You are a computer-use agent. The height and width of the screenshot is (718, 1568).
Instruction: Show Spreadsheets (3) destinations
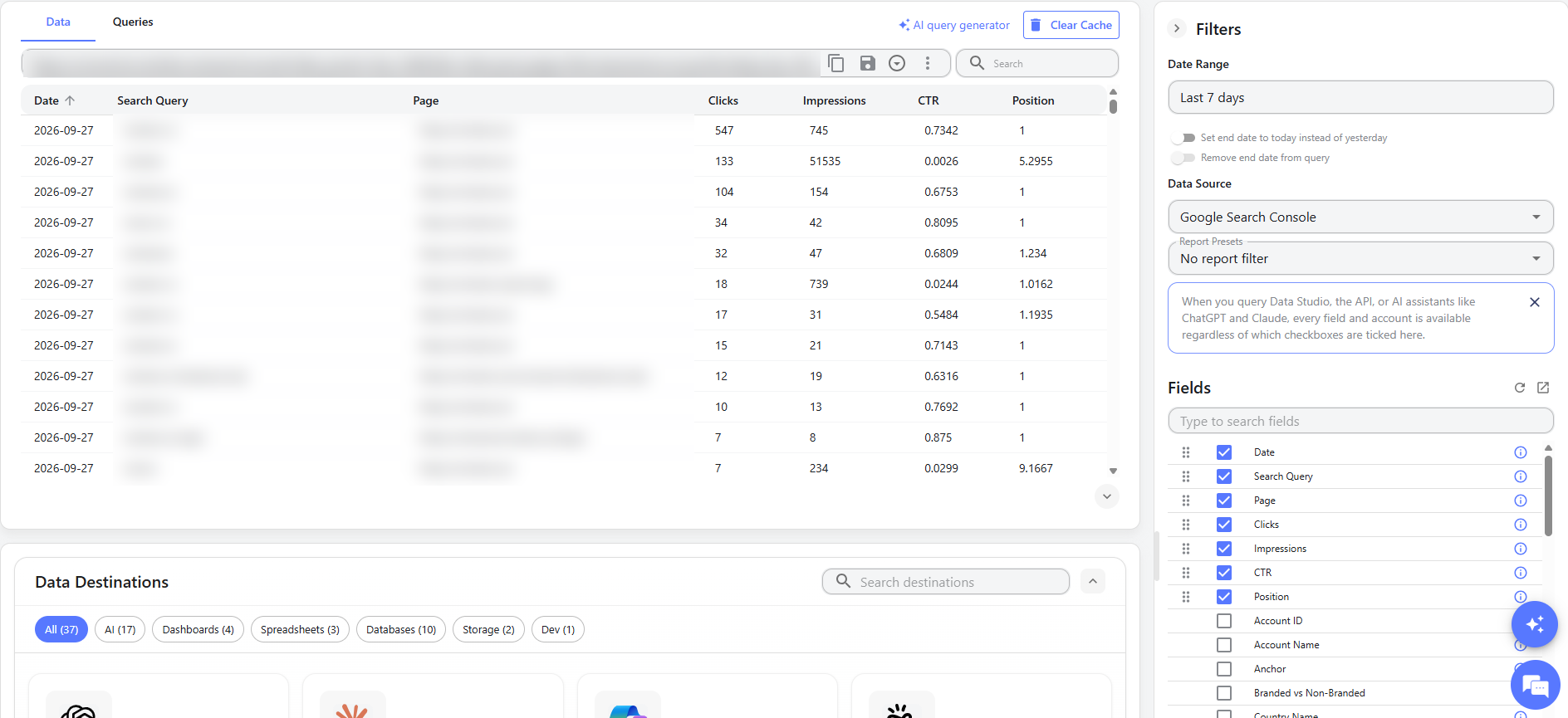(x=300, y=630)
